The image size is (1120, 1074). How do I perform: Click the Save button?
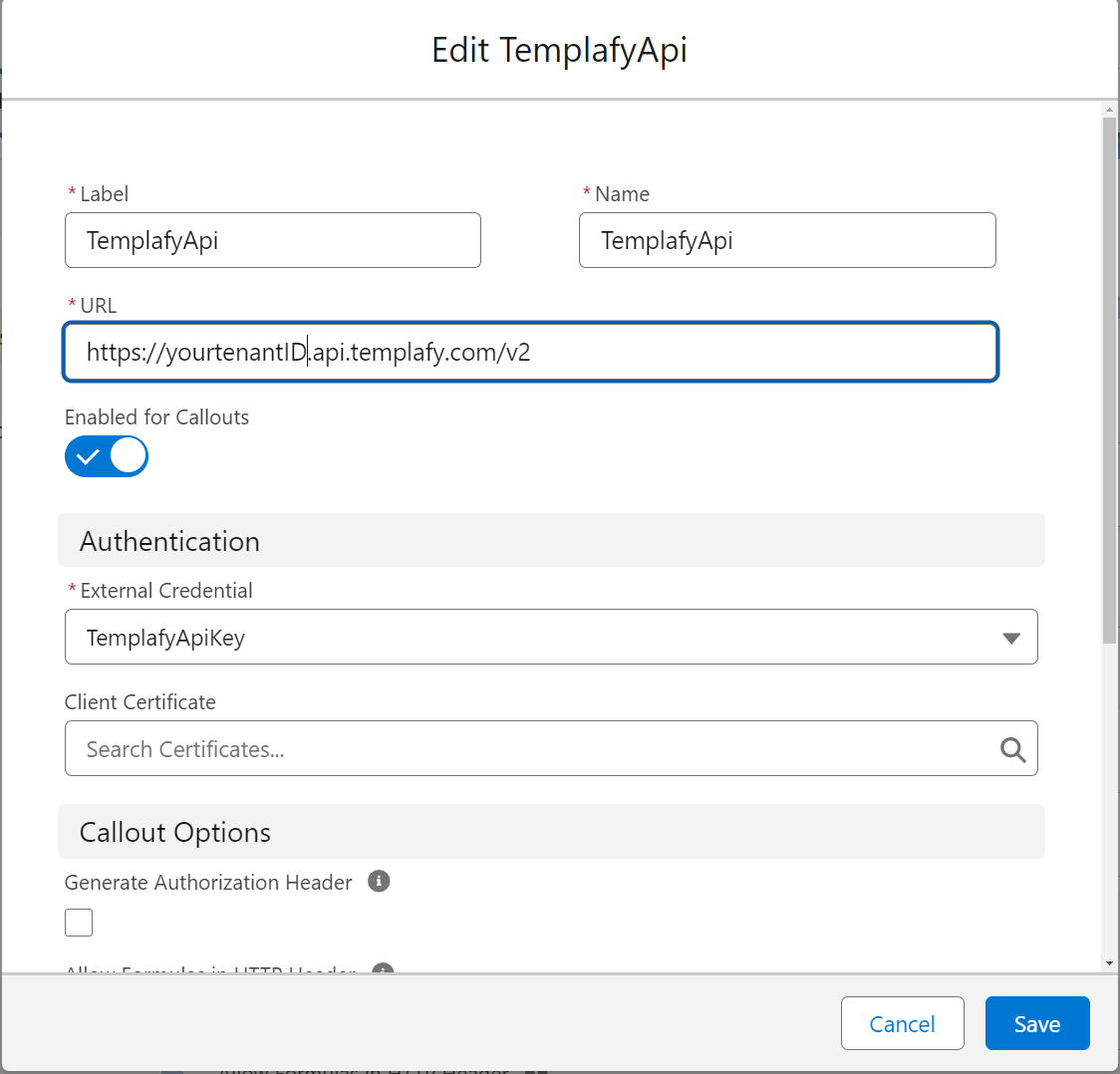(1037, 1023)
